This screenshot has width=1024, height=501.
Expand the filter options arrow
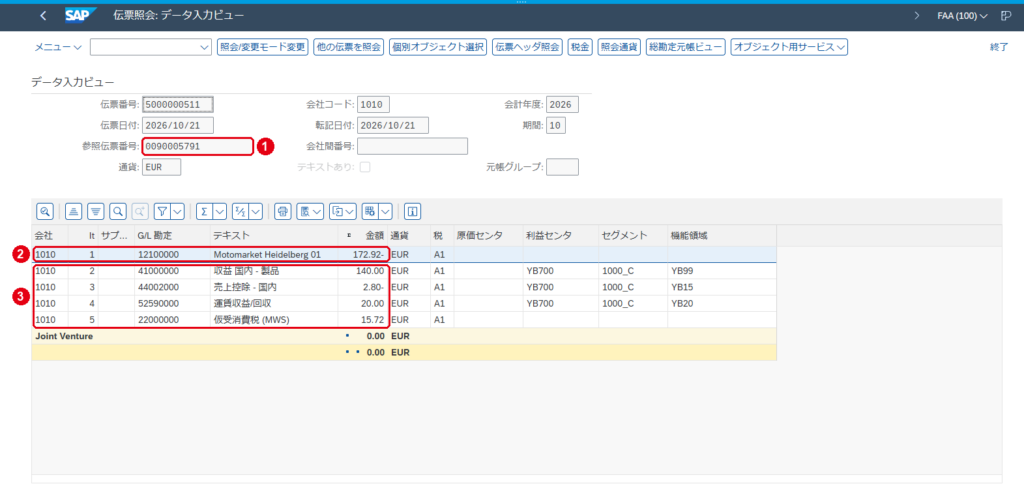(178, 211)
